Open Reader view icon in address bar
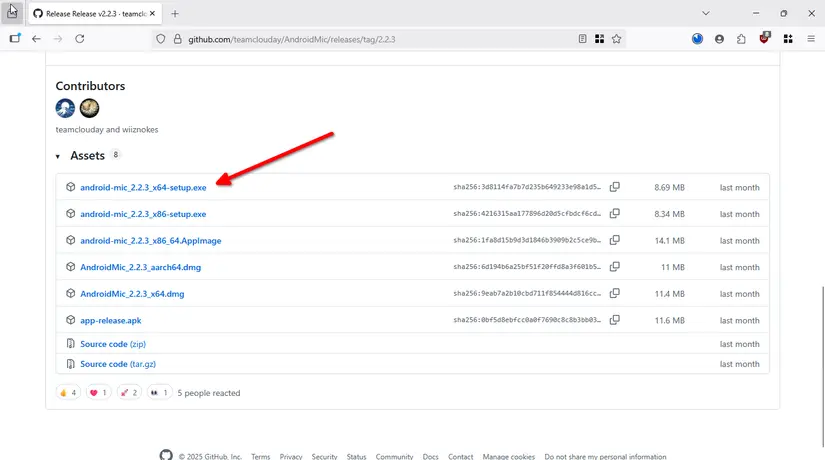This screenshot has width=825, height=460. [x=583, y=39]
